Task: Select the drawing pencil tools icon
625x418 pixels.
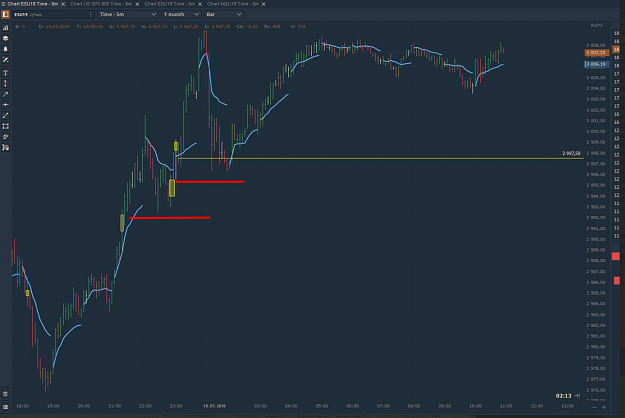Action: (6, 60)
